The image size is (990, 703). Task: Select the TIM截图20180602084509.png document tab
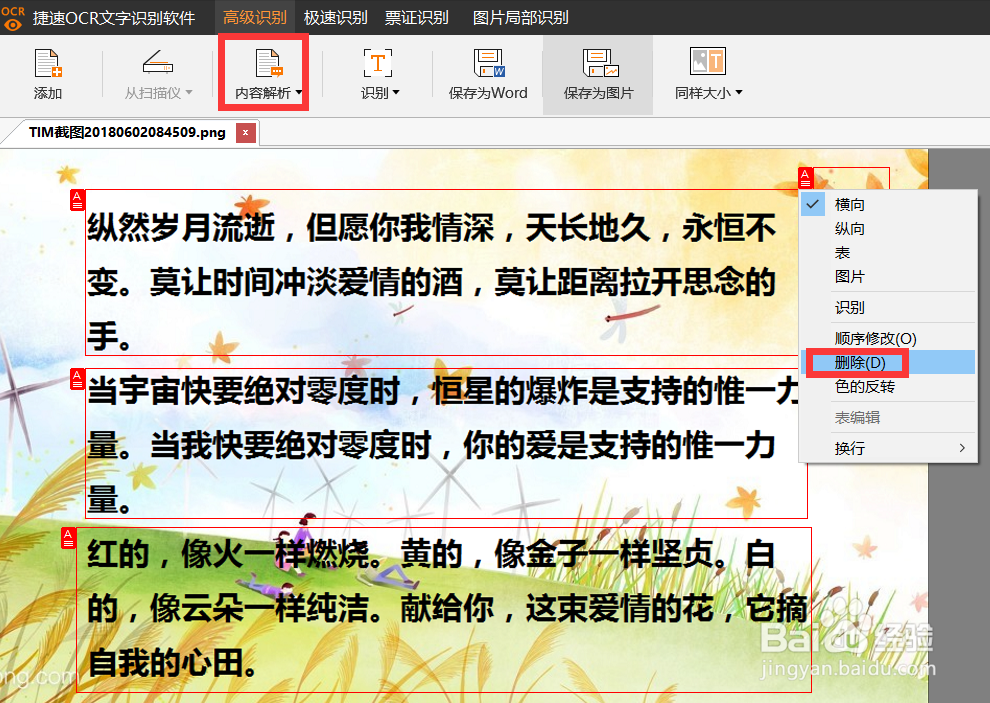[x=127, y=133]
